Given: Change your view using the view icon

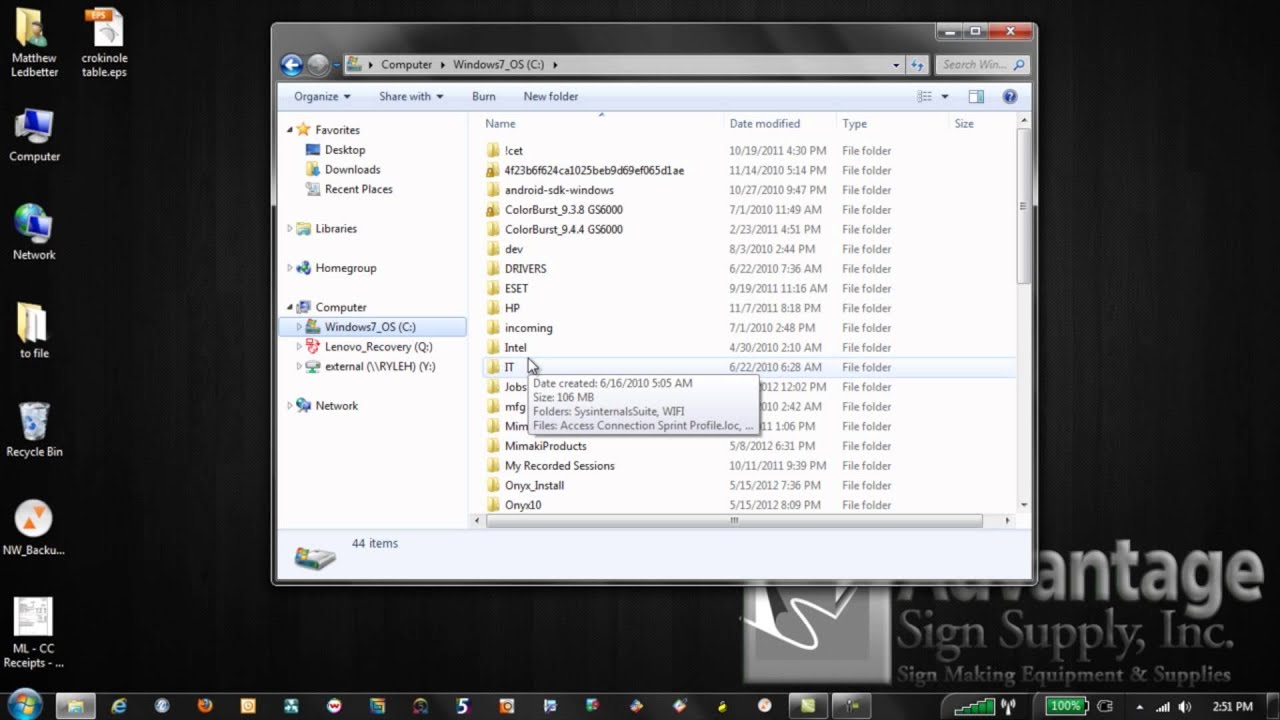Looking at the screenshot, I should tap(925, 97).
